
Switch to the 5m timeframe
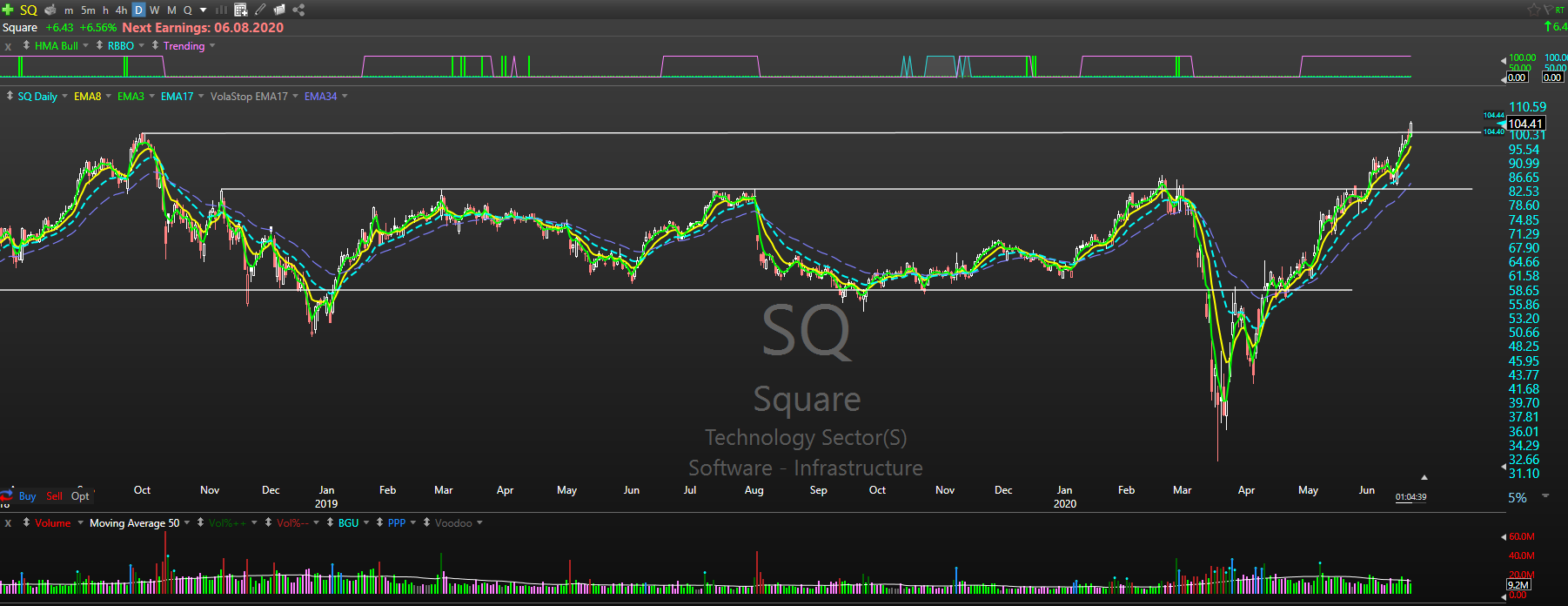click(x=88, y=10)
